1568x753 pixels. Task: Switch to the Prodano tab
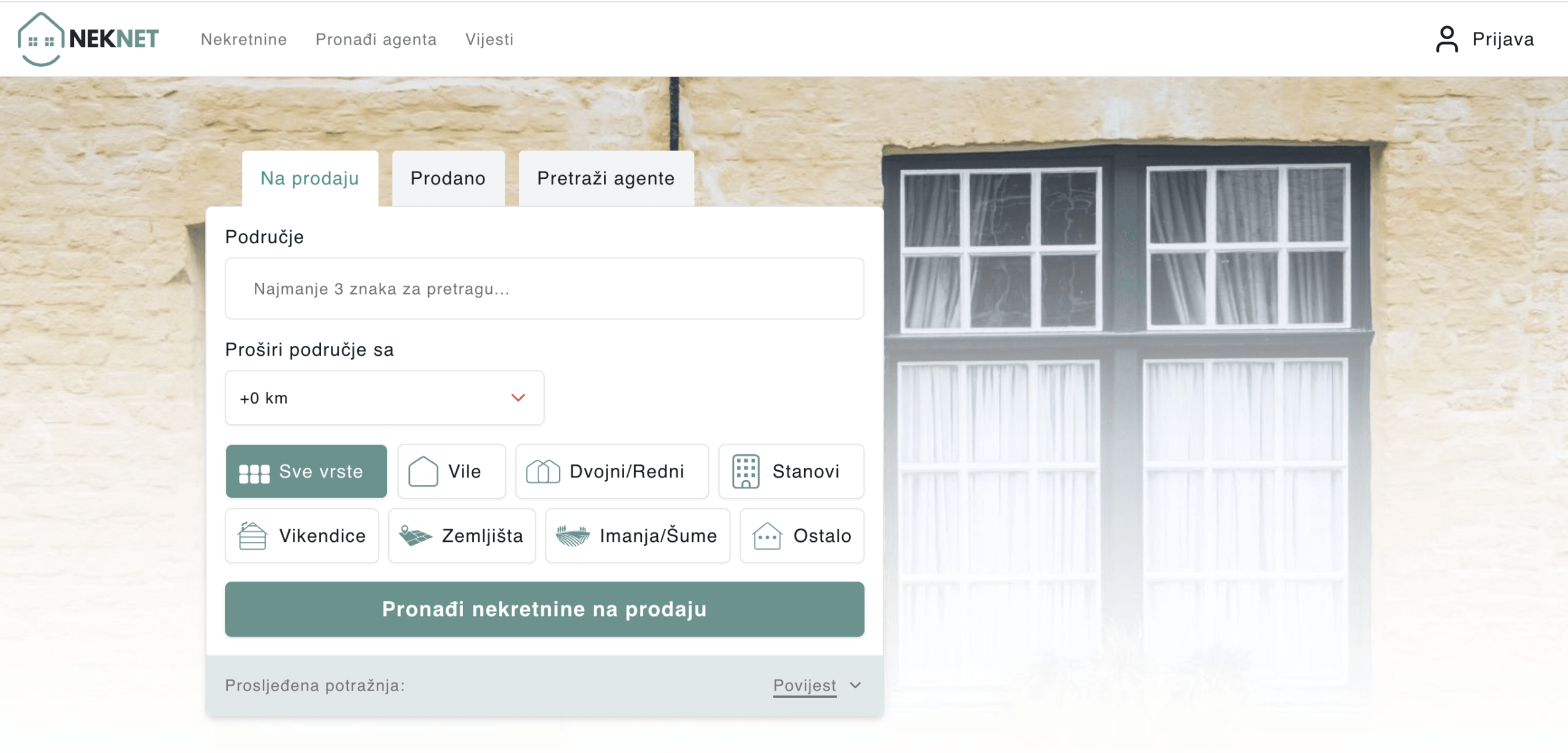click(x=448, y=178)
